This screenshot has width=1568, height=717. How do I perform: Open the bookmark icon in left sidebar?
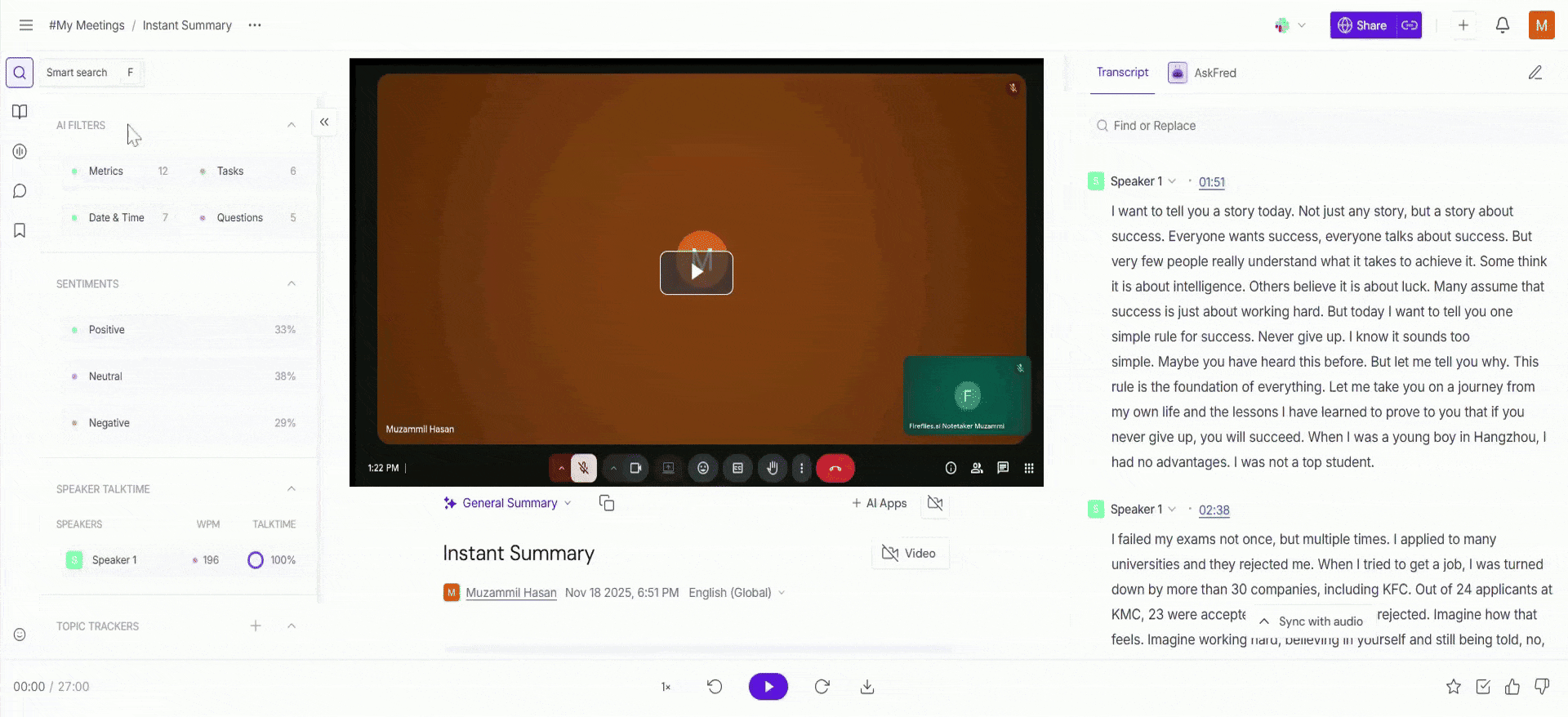(20, 230)
